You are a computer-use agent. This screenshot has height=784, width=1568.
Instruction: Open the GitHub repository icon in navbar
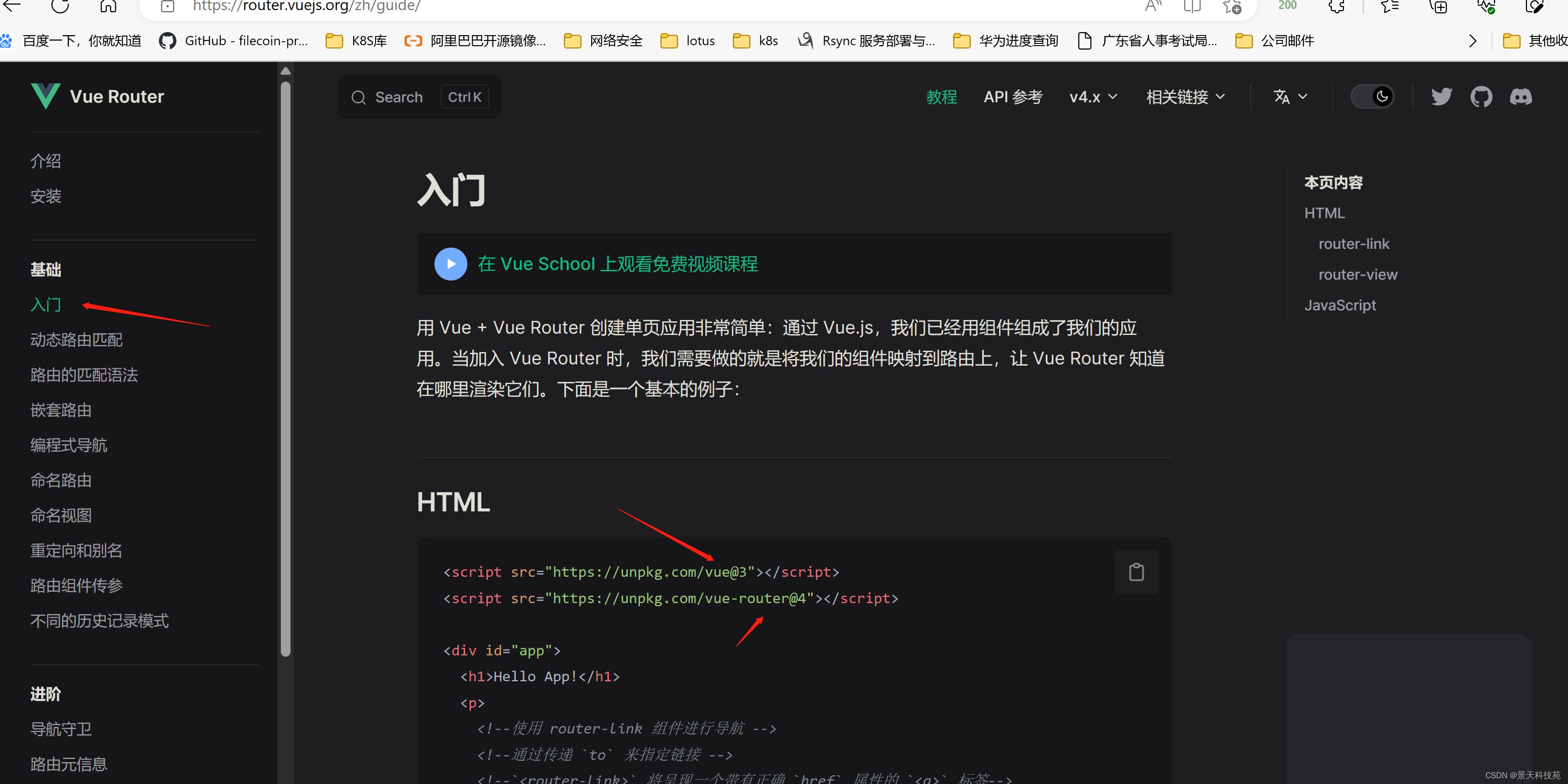[1481, 97]
